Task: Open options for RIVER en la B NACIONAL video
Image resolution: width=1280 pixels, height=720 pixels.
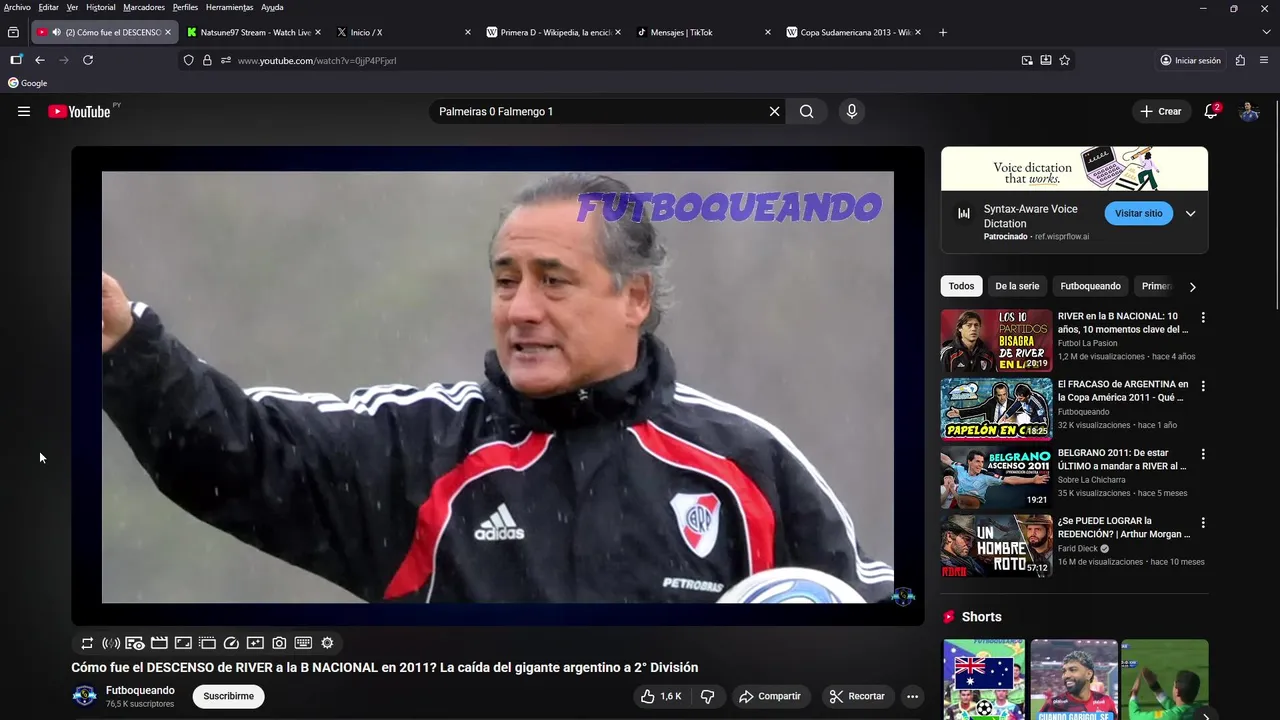Action: click(x=1203, y=317)
